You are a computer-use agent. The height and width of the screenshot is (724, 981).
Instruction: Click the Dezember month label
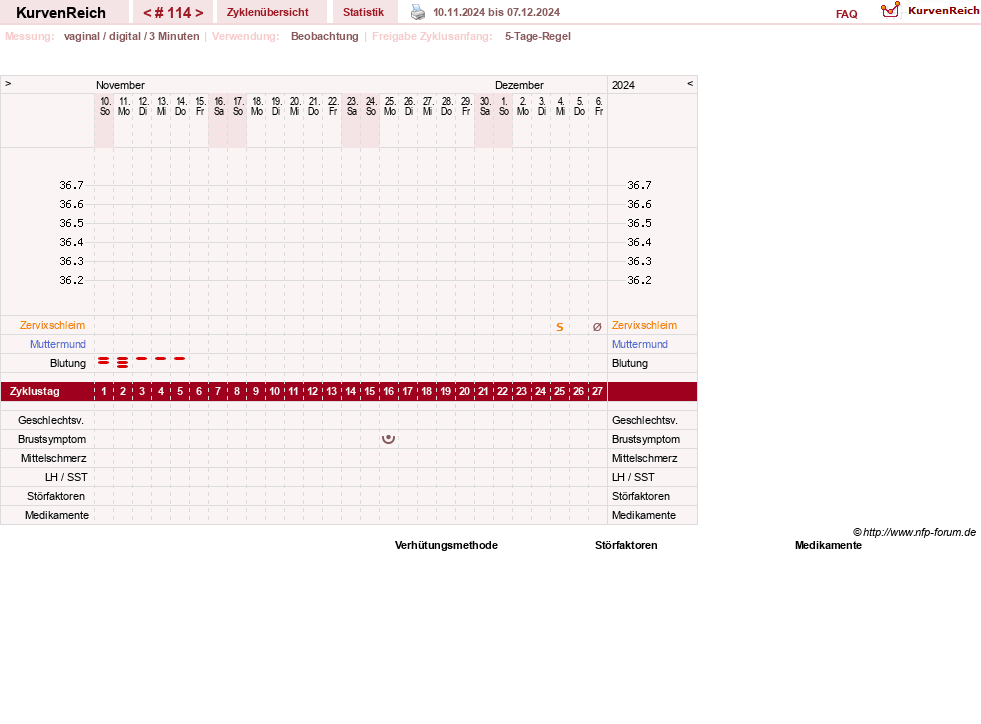[519, 85]
